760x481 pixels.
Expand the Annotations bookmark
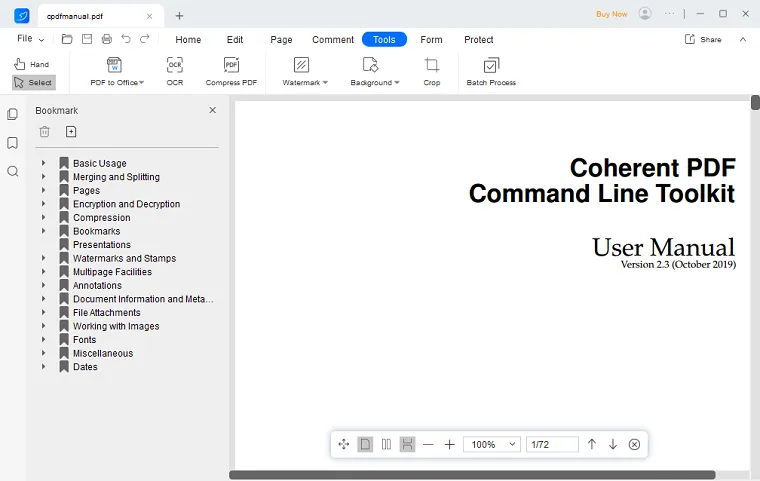[43, 285]
